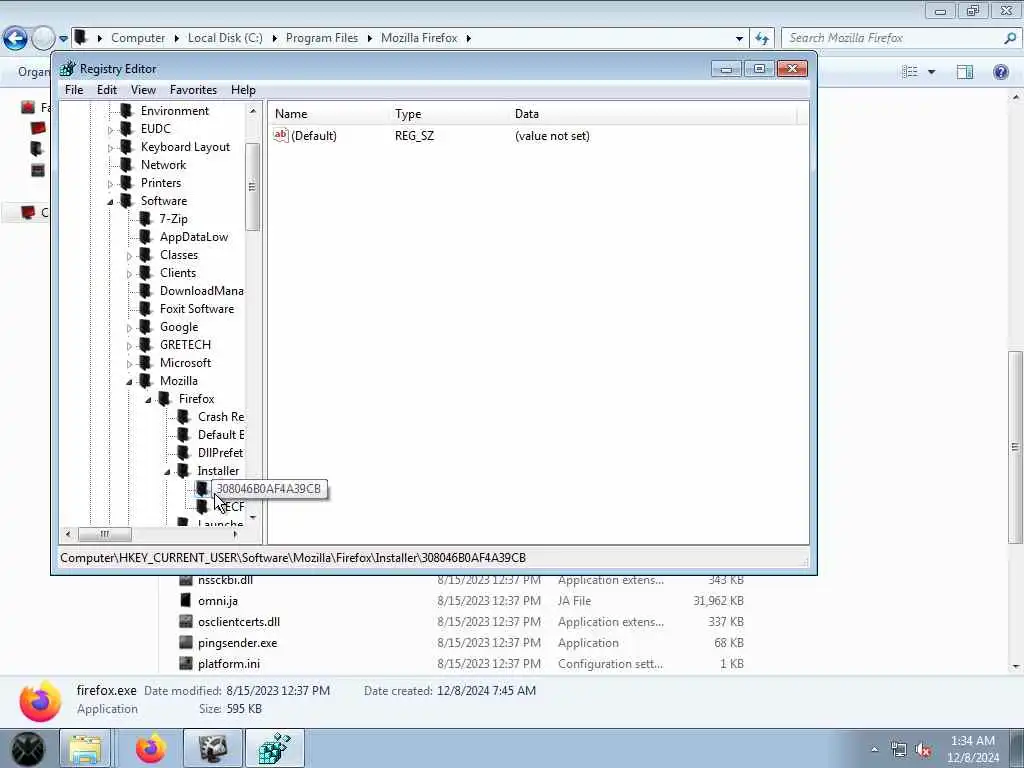Click the Software key folder icon
Viewport: 1024px width, 768px height.
pos(127,200)
